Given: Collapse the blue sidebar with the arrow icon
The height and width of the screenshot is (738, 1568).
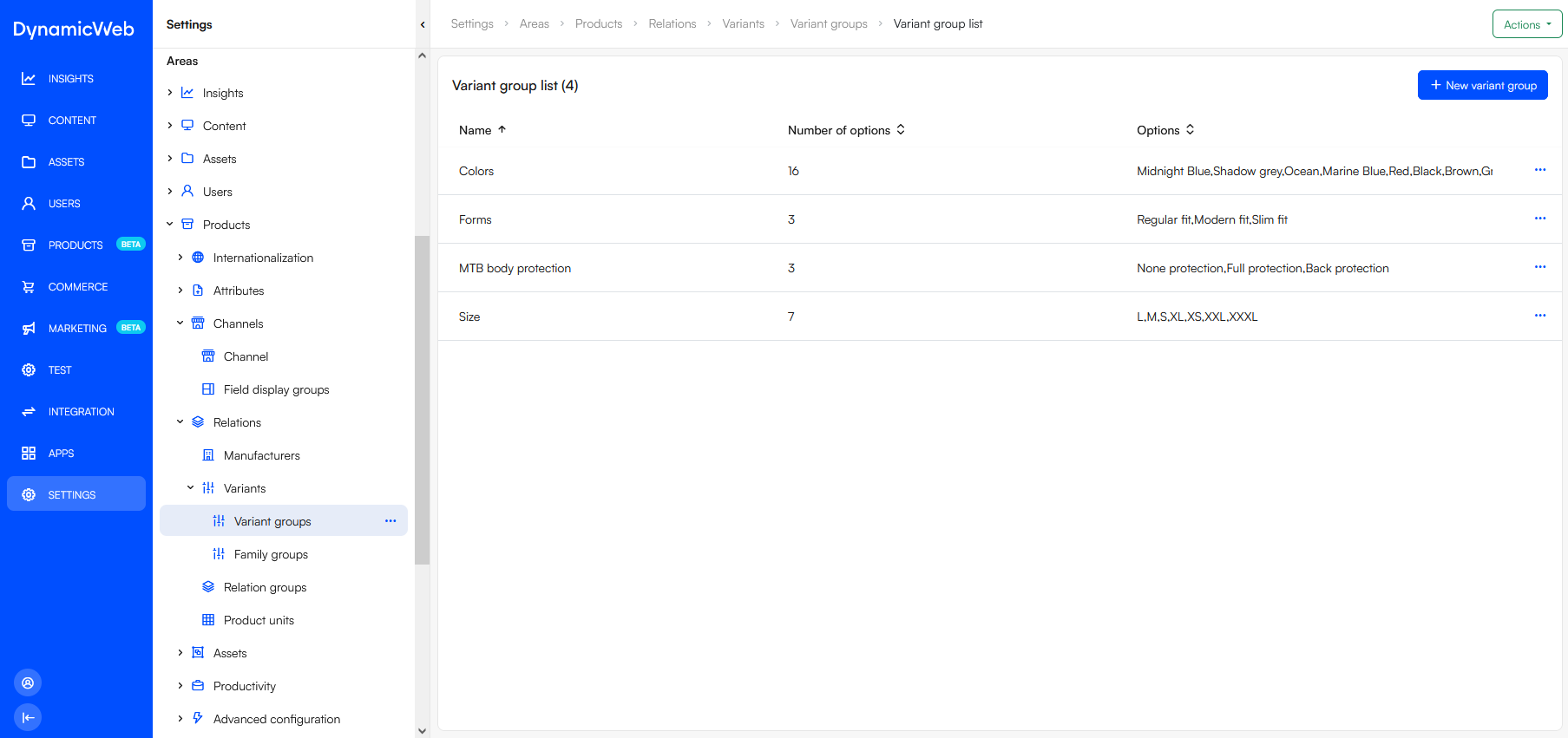Looking at the screenshot, I should pos(28,717).
